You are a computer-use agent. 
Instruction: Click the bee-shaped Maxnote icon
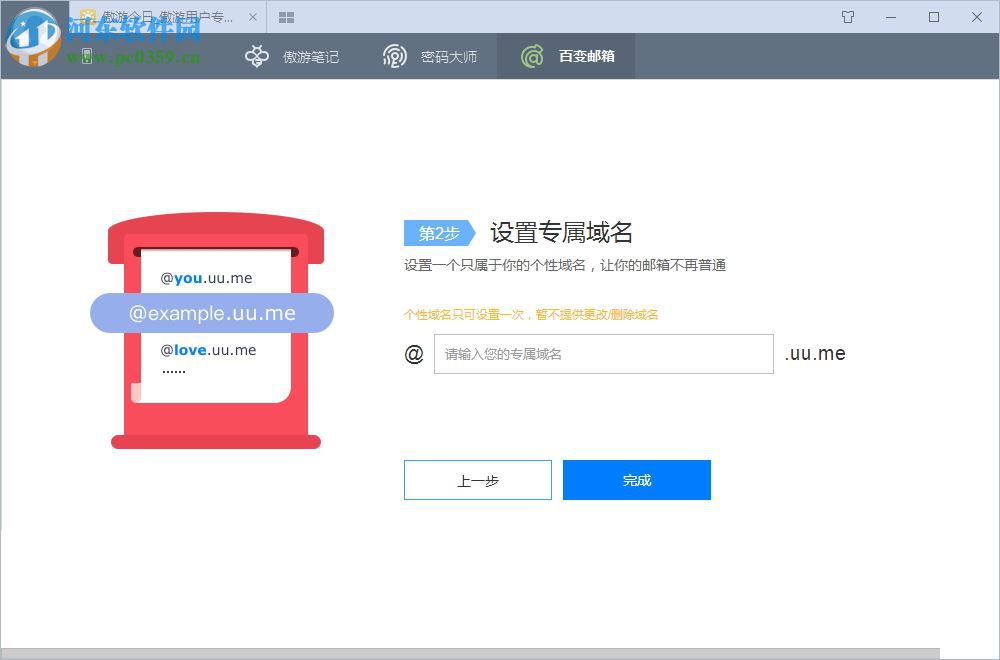[x=257, y=56]
